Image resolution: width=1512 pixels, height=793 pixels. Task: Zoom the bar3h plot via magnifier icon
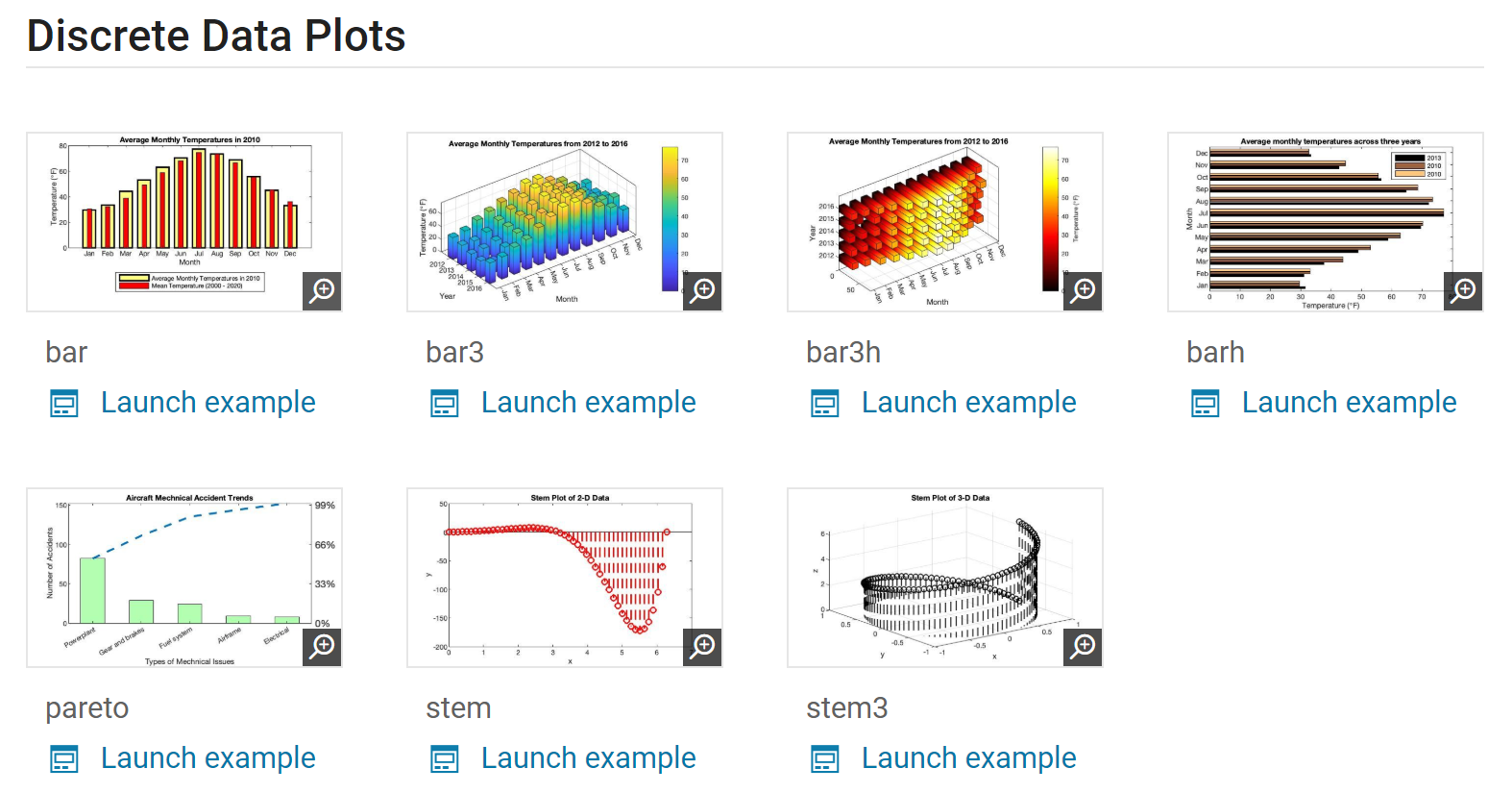tap(1084, 290)
